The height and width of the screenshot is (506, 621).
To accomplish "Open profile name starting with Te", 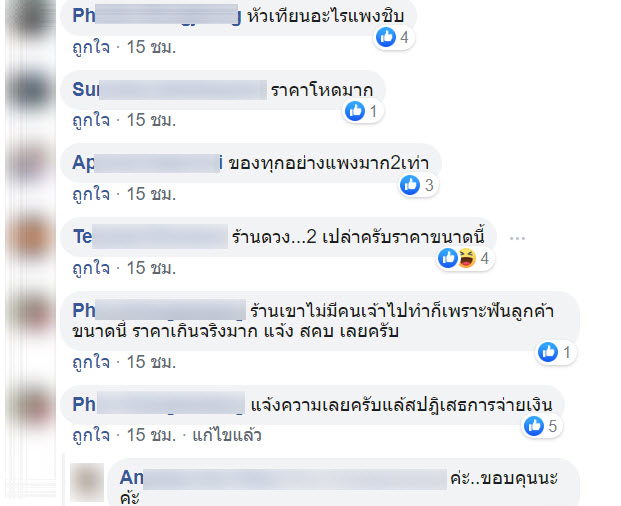I will coord(150,237).
